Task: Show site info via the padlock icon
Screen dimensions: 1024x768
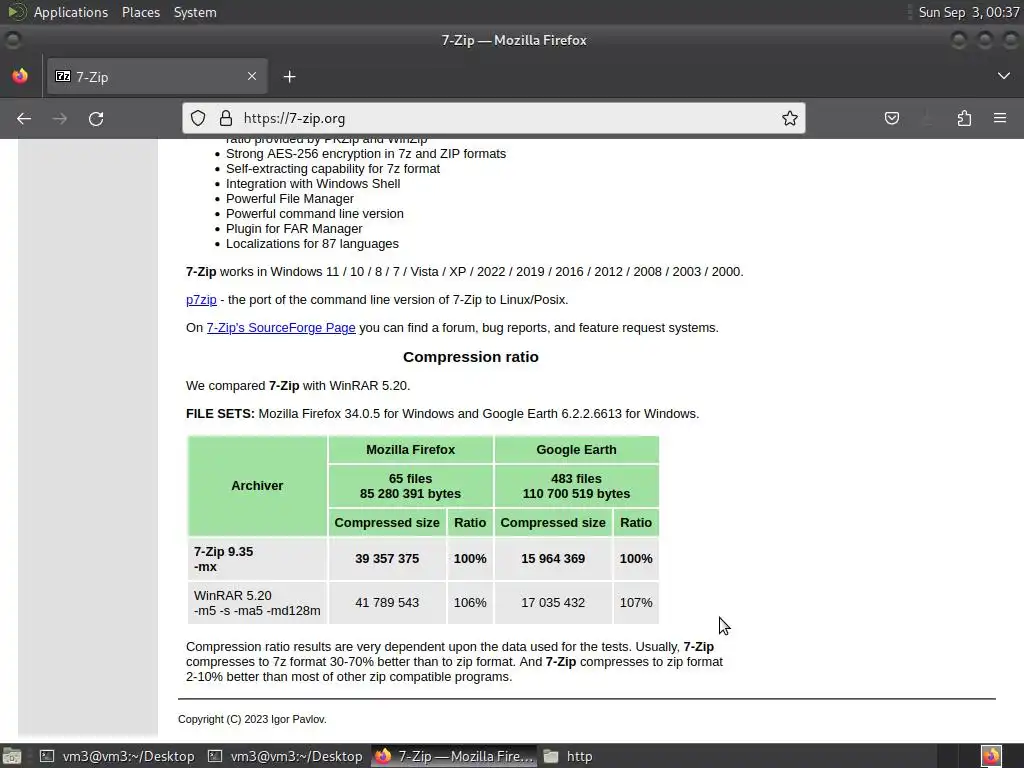Action: point(226,118)
